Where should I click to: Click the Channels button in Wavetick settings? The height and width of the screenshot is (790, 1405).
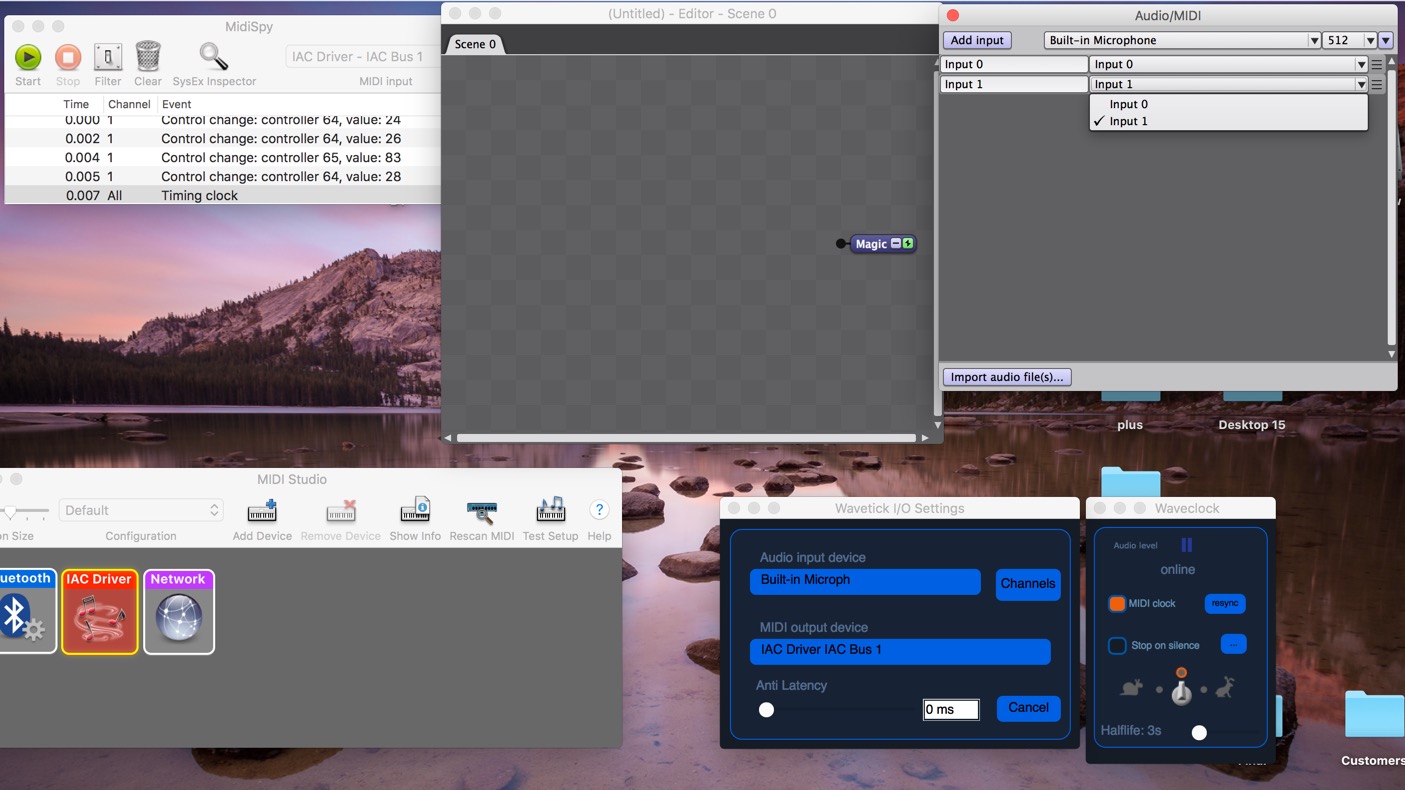[x=1028, y=584]
